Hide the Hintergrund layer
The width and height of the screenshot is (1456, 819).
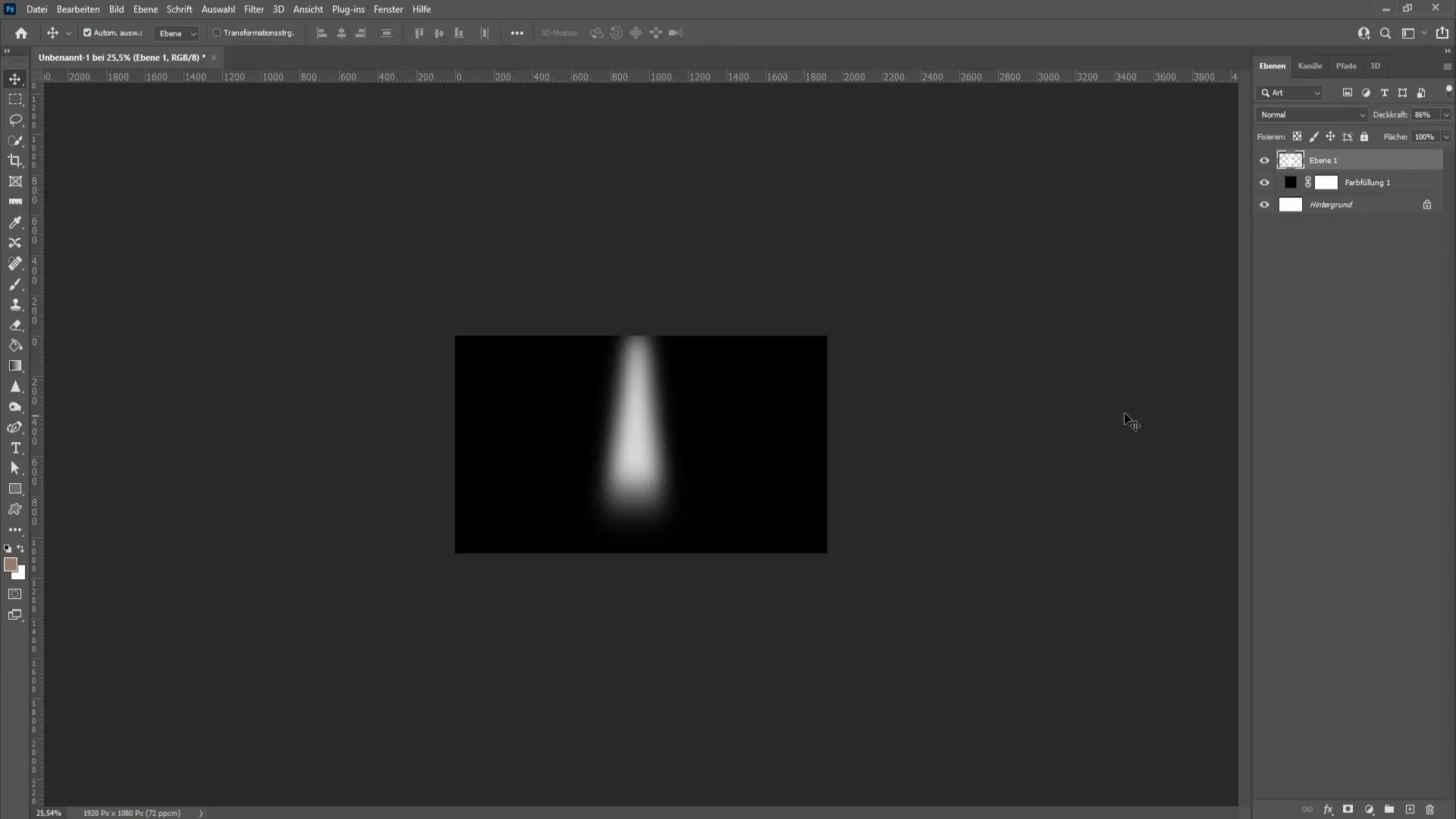(x=1264, y=204)
